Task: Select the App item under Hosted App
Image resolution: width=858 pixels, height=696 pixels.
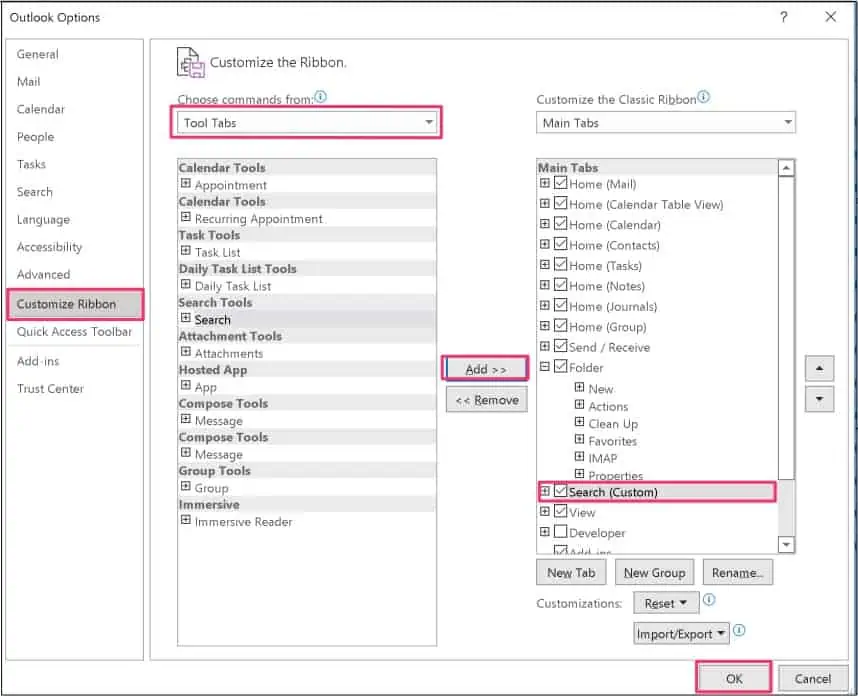Action: (x=206, y=387)
